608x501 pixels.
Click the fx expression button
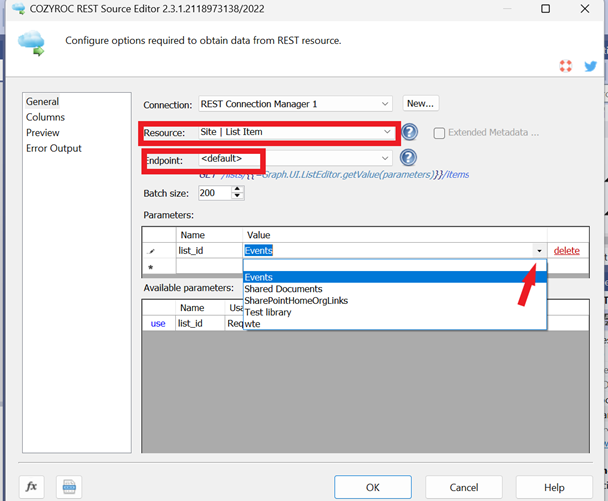31,487
